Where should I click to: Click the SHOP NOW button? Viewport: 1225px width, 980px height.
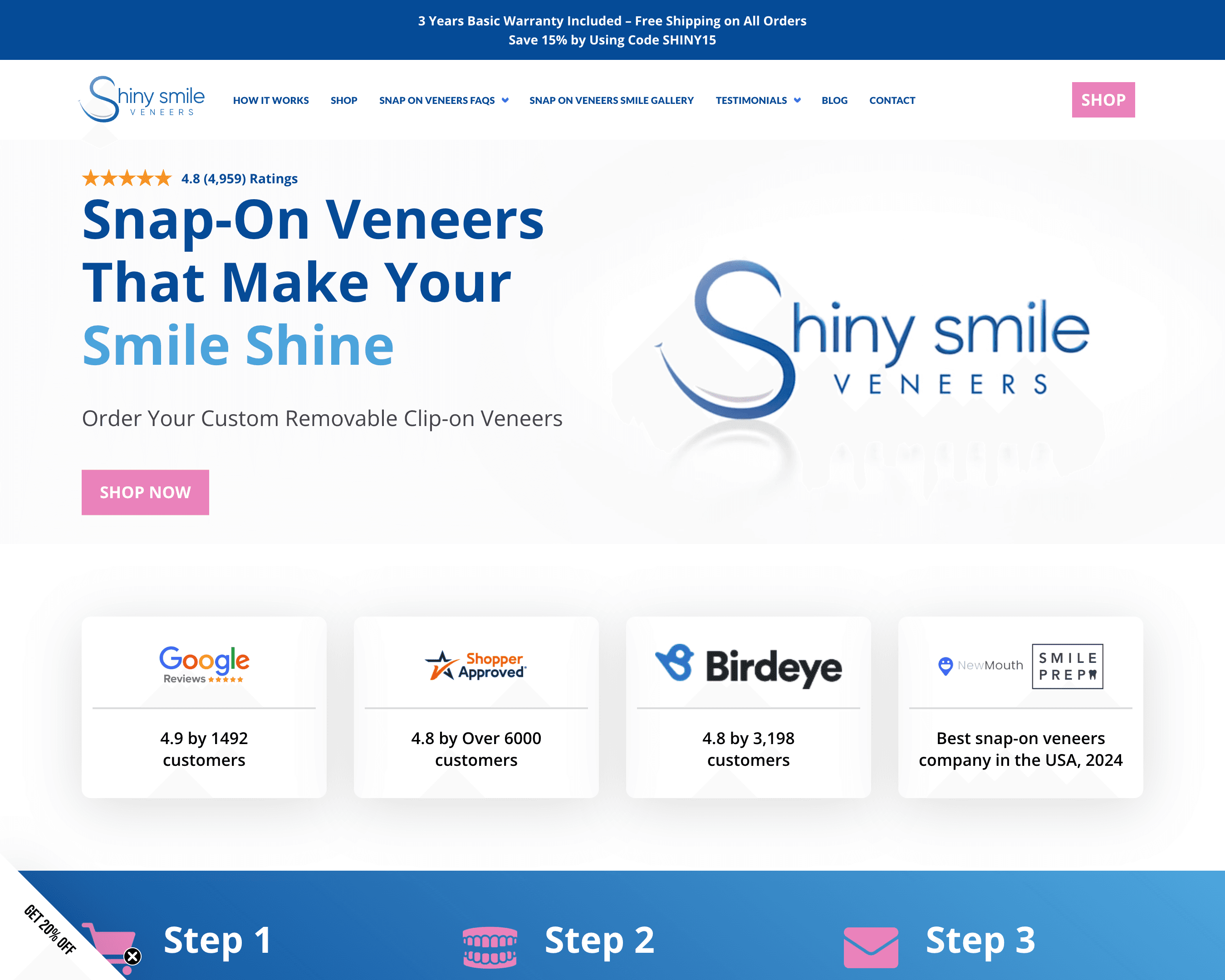tap(146, 492)
